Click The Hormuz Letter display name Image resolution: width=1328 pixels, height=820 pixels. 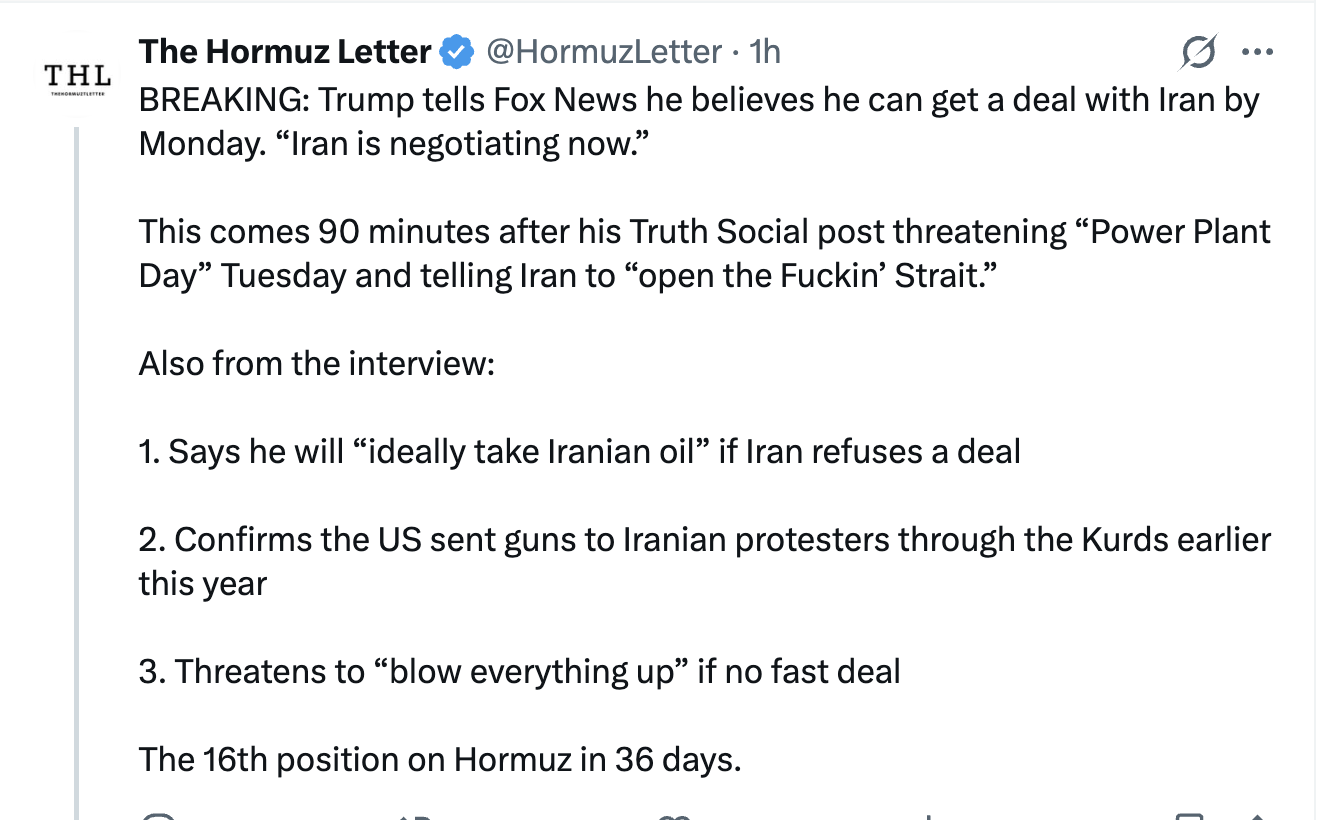[x=284, y=51]
